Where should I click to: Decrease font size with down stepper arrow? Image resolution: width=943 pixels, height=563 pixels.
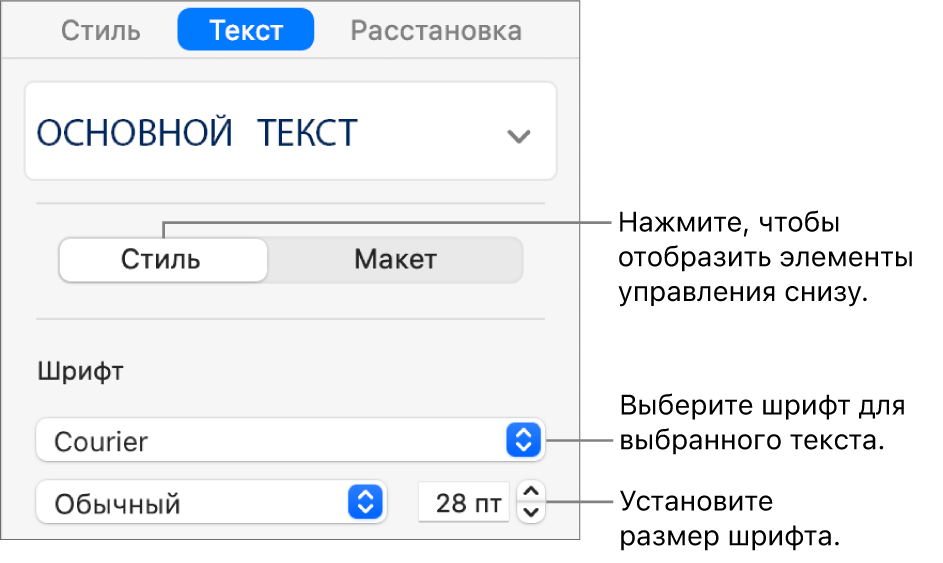(x=530, y=512)
